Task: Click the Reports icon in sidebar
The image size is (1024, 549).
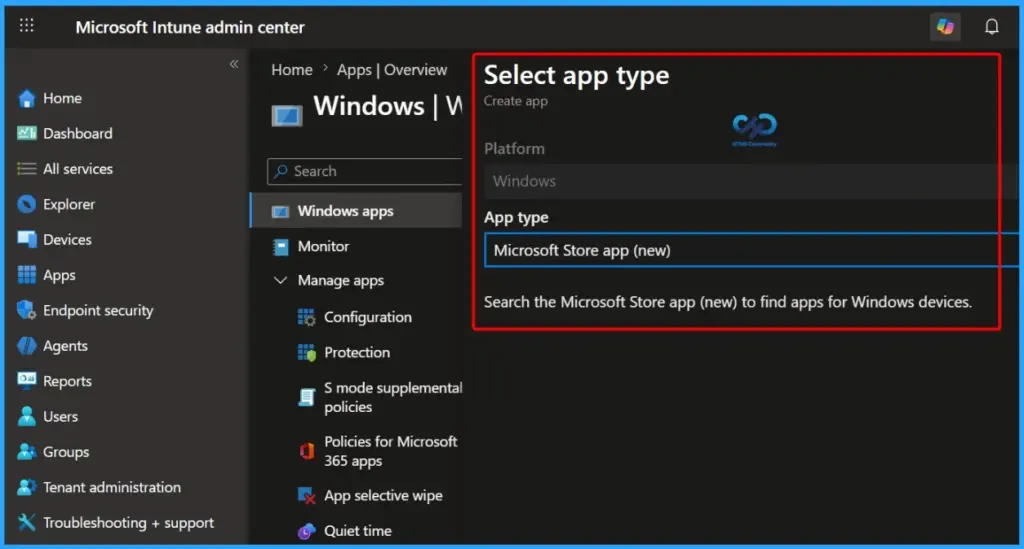Action: click(x=27, y=381)
